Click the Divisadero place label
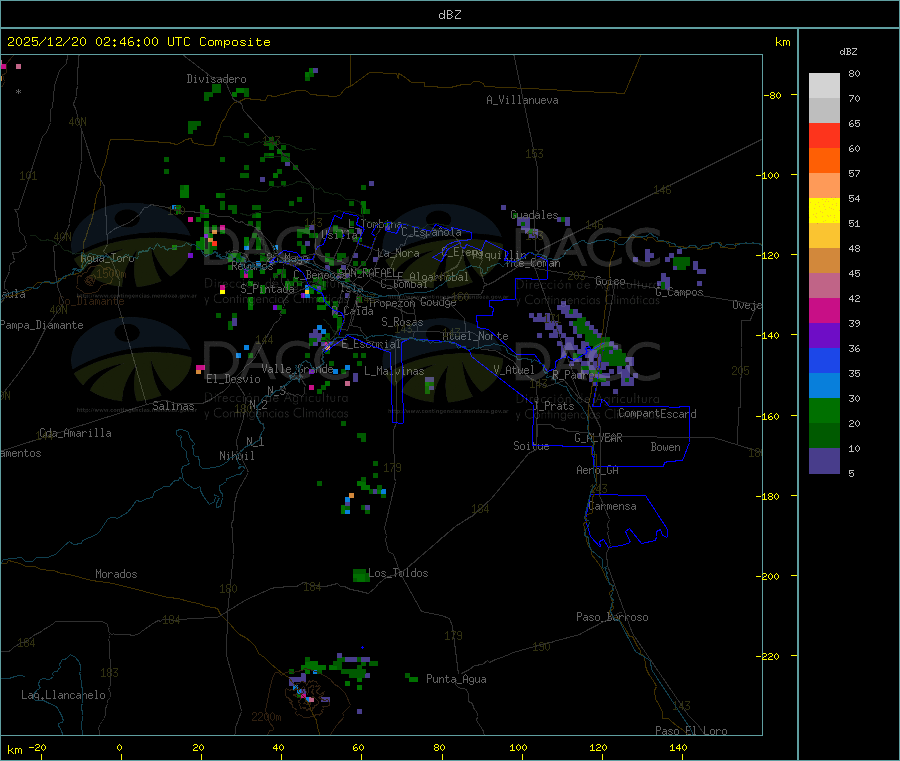The height and width of the screenshot is (761, 900). (x=216, y=79)
